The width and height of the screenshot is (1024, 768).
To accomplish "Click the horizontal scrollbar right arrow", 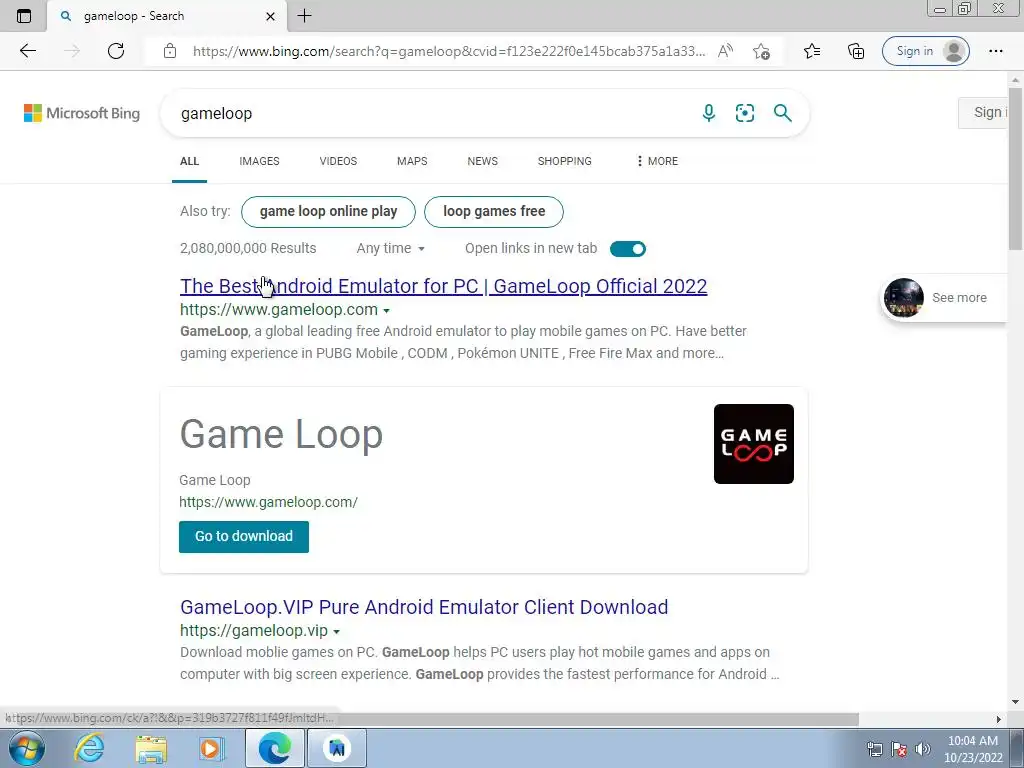I will pyautogui.click(x=998, y=719).
